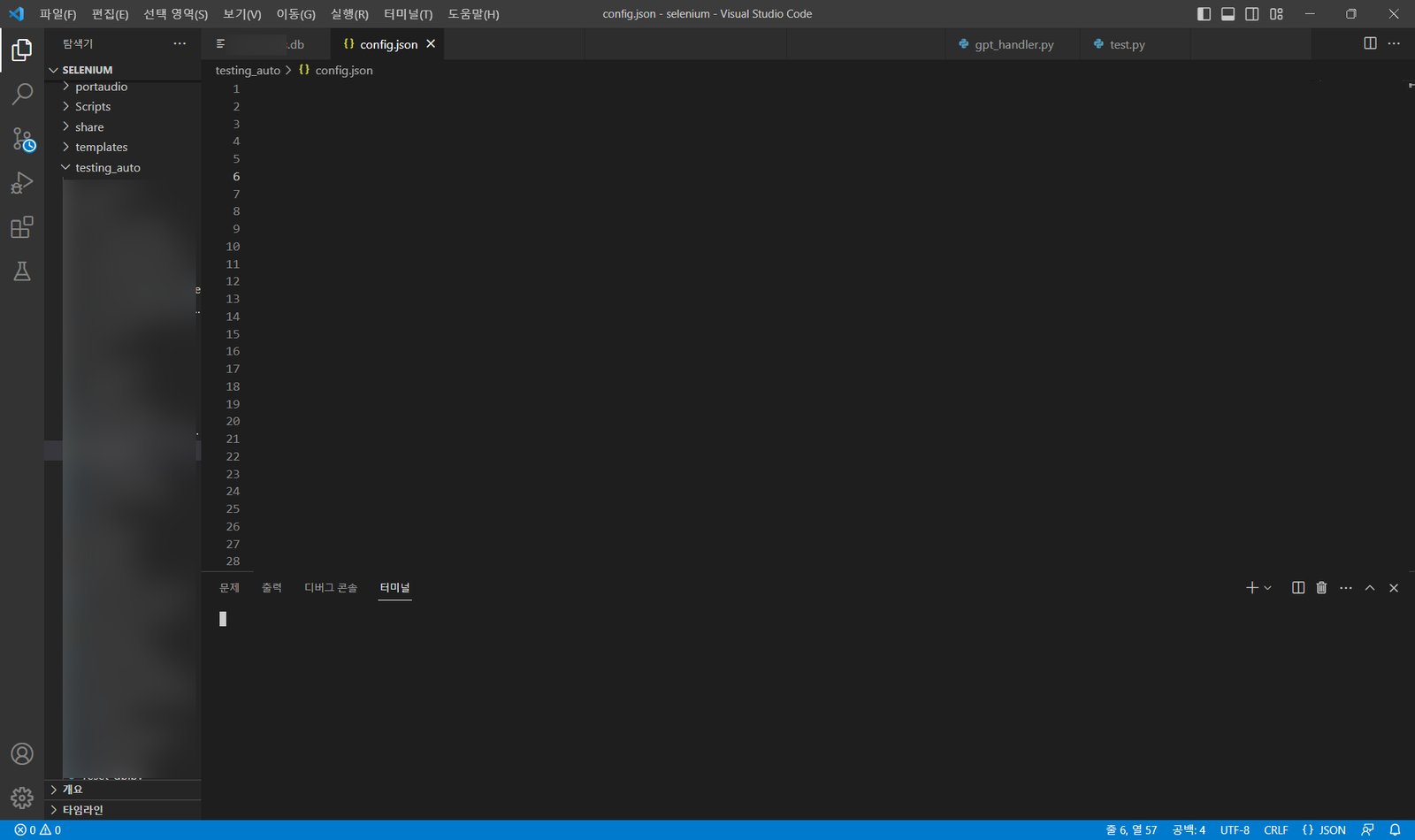
Task: Switch to the 디버그 콘솔 panel tab
Action: pyautogui.click(x=331, y=588)
